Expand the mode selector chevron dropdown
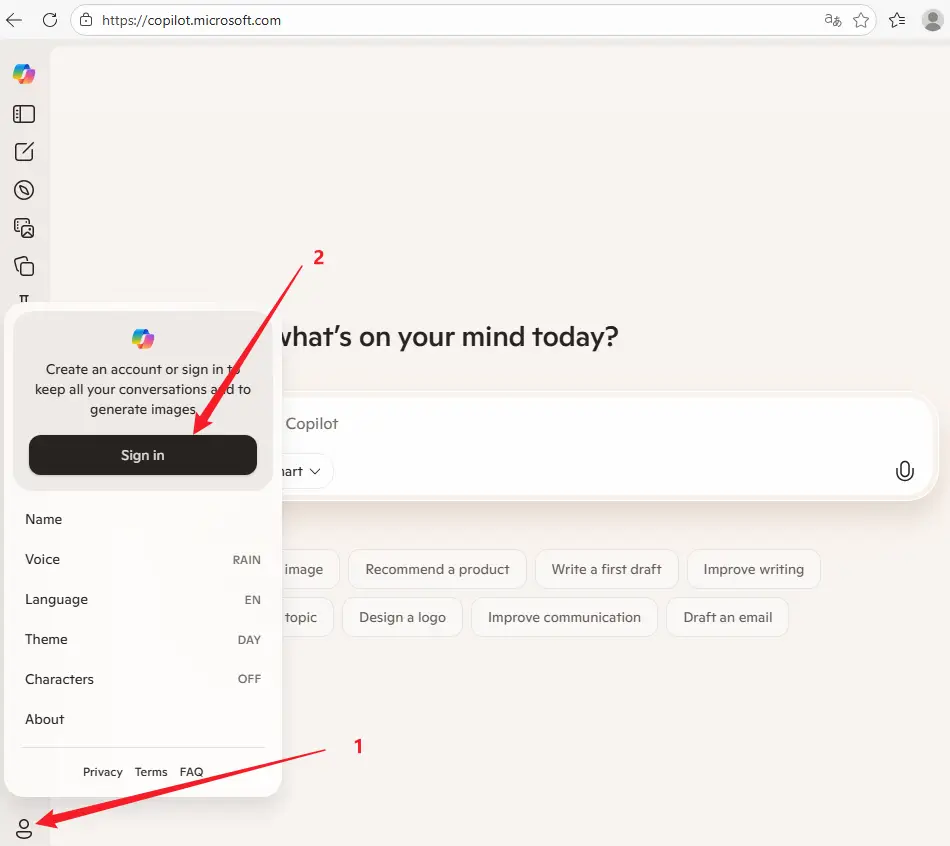 314,471
